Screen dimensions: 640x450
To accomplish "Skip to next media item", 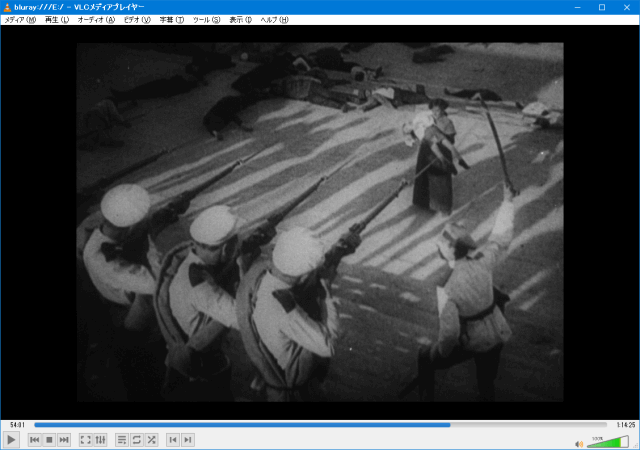I will tap(64, 440).
